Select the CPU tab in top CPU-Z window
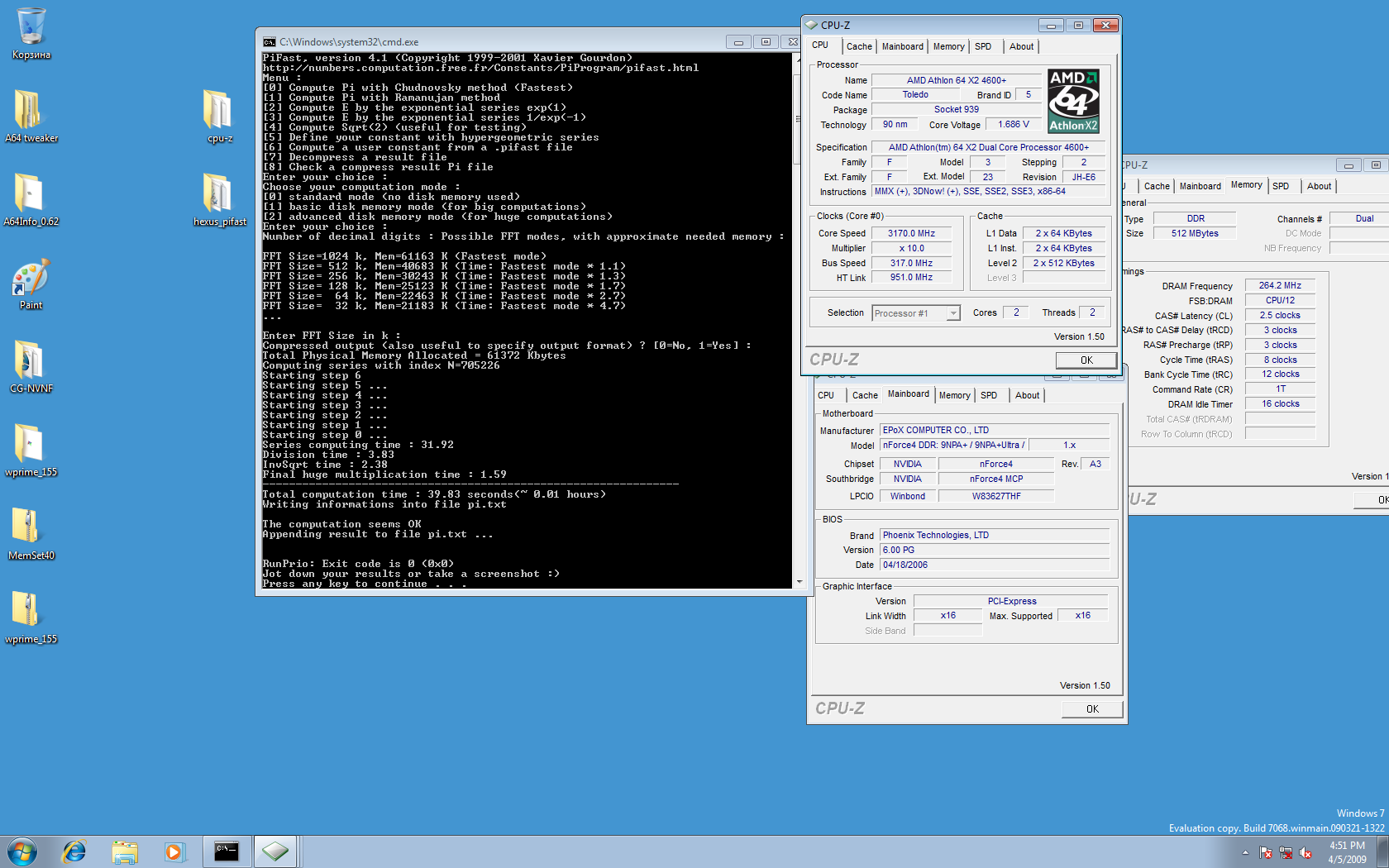Viewport: 1389px width, 868px height. (x=820, y=45)
